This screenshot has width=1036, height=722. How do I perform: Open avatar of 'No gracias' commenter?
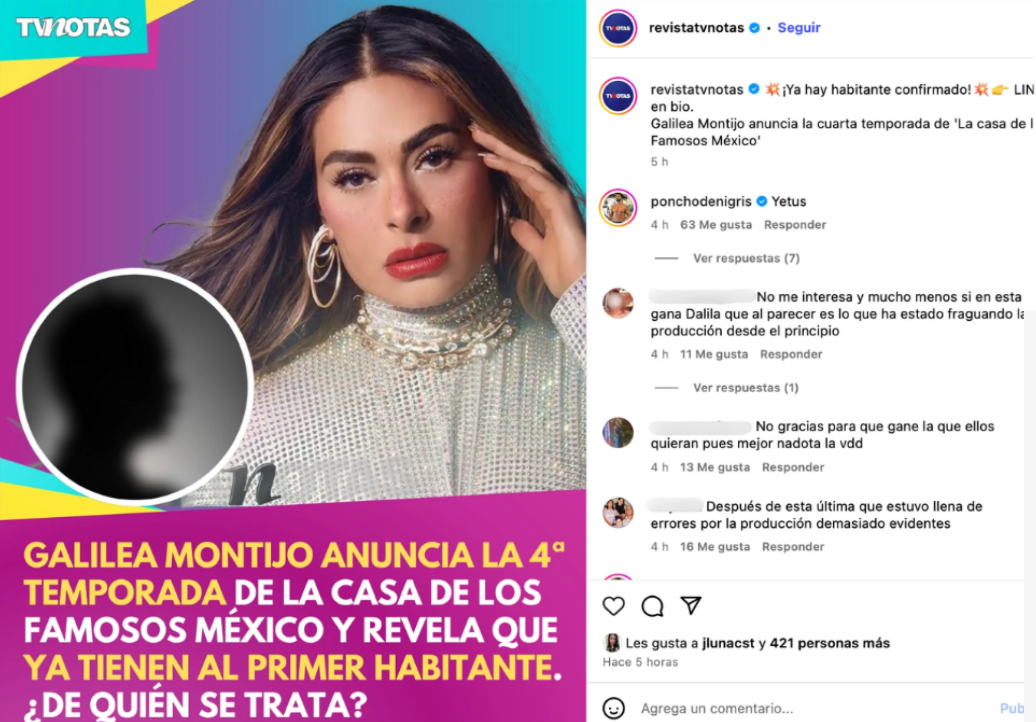coord(618,433)
